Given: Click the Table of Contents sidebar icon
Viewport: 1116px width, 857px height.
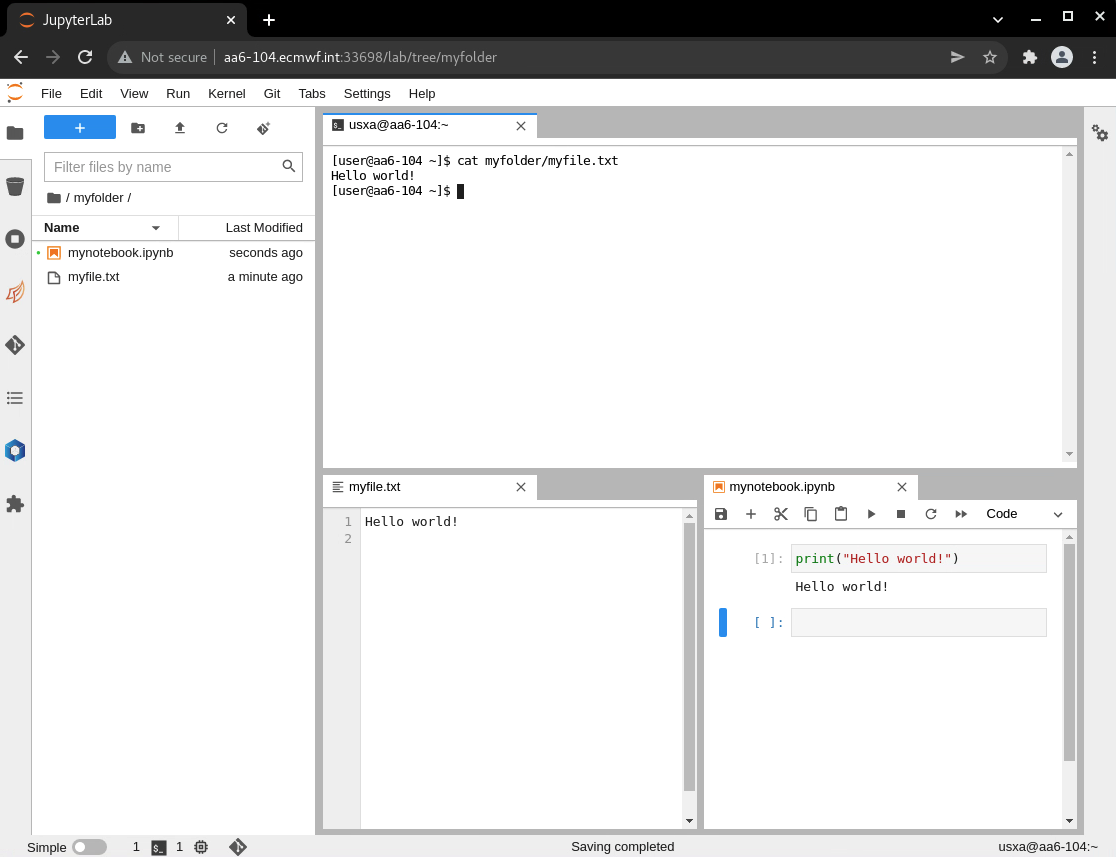Looking at the screenshot, I should click(x=15, y=398).
